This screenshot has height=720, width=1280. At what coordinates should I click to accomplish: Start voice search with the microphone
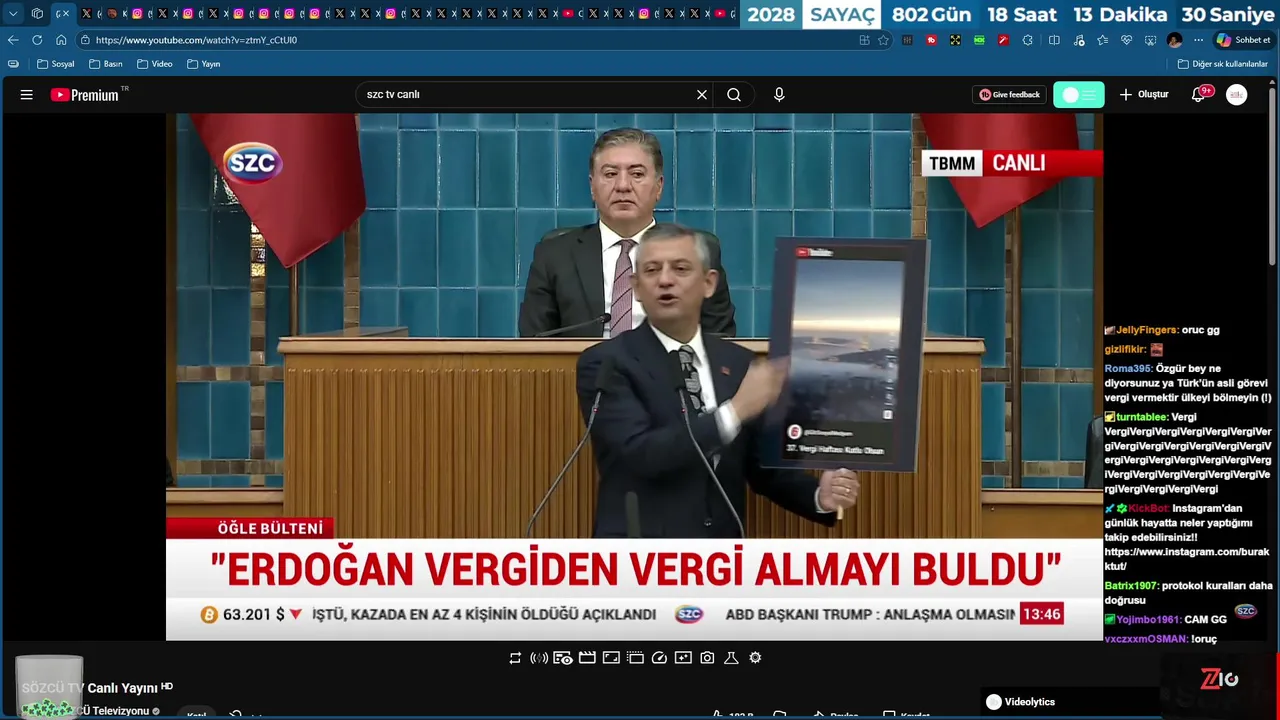tap(779, 95)
